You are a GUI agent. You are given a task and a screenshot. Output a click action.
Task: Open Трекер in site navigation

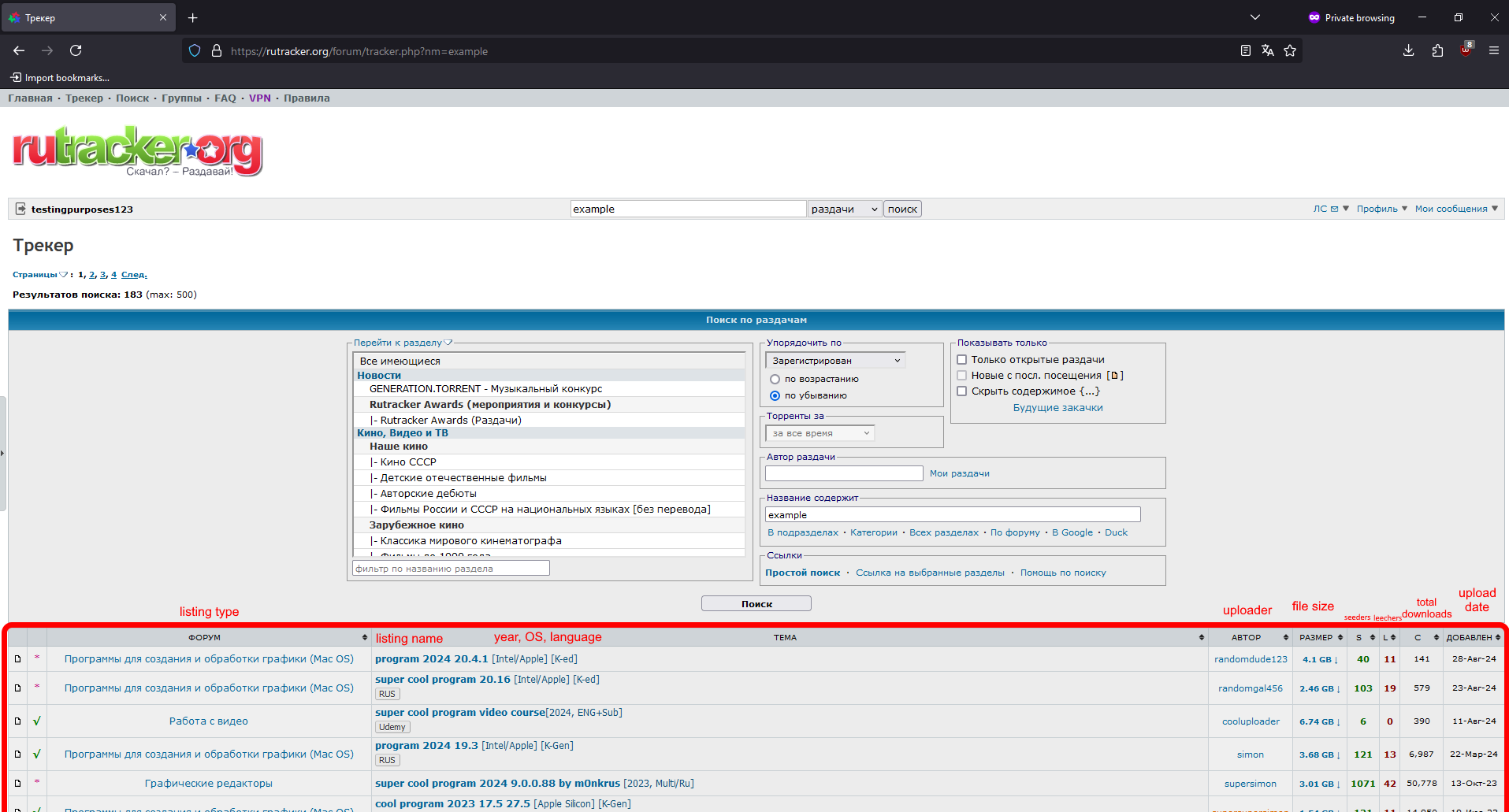[x=84, y=98]
